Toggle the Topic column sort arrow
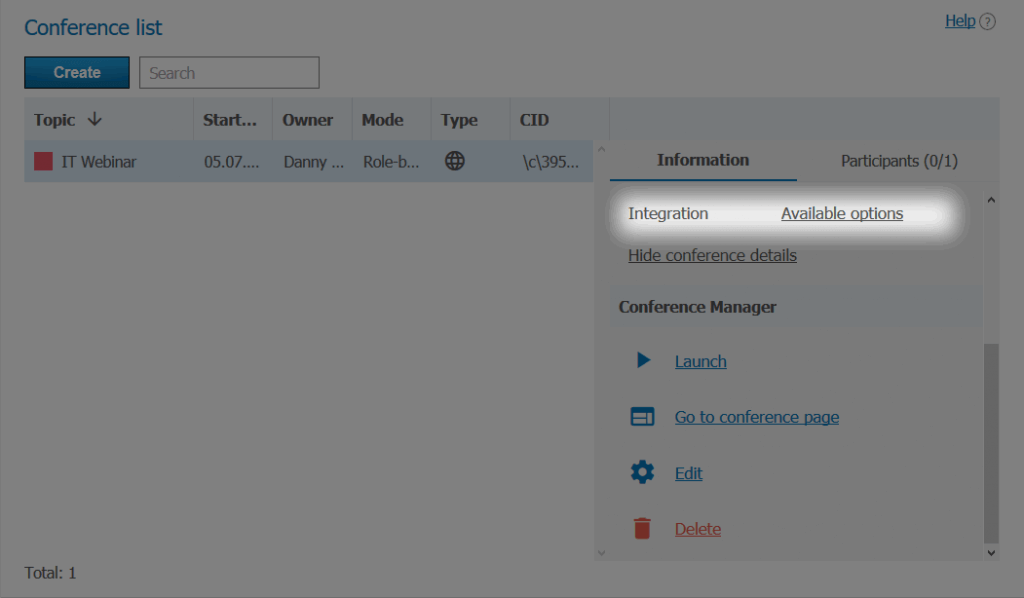1024x598 pixels. 95,120
